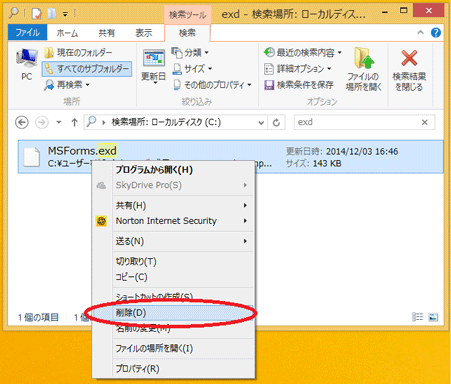
Task: Expand the address bar history dropdown
Action: pyautogui.click(x=261, y=123)
